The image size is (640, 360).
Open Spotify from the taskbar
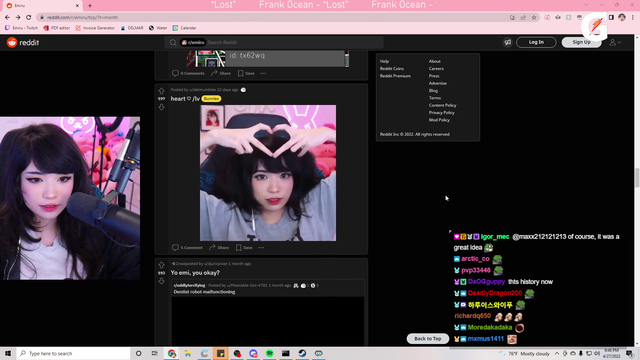[269, 353]
